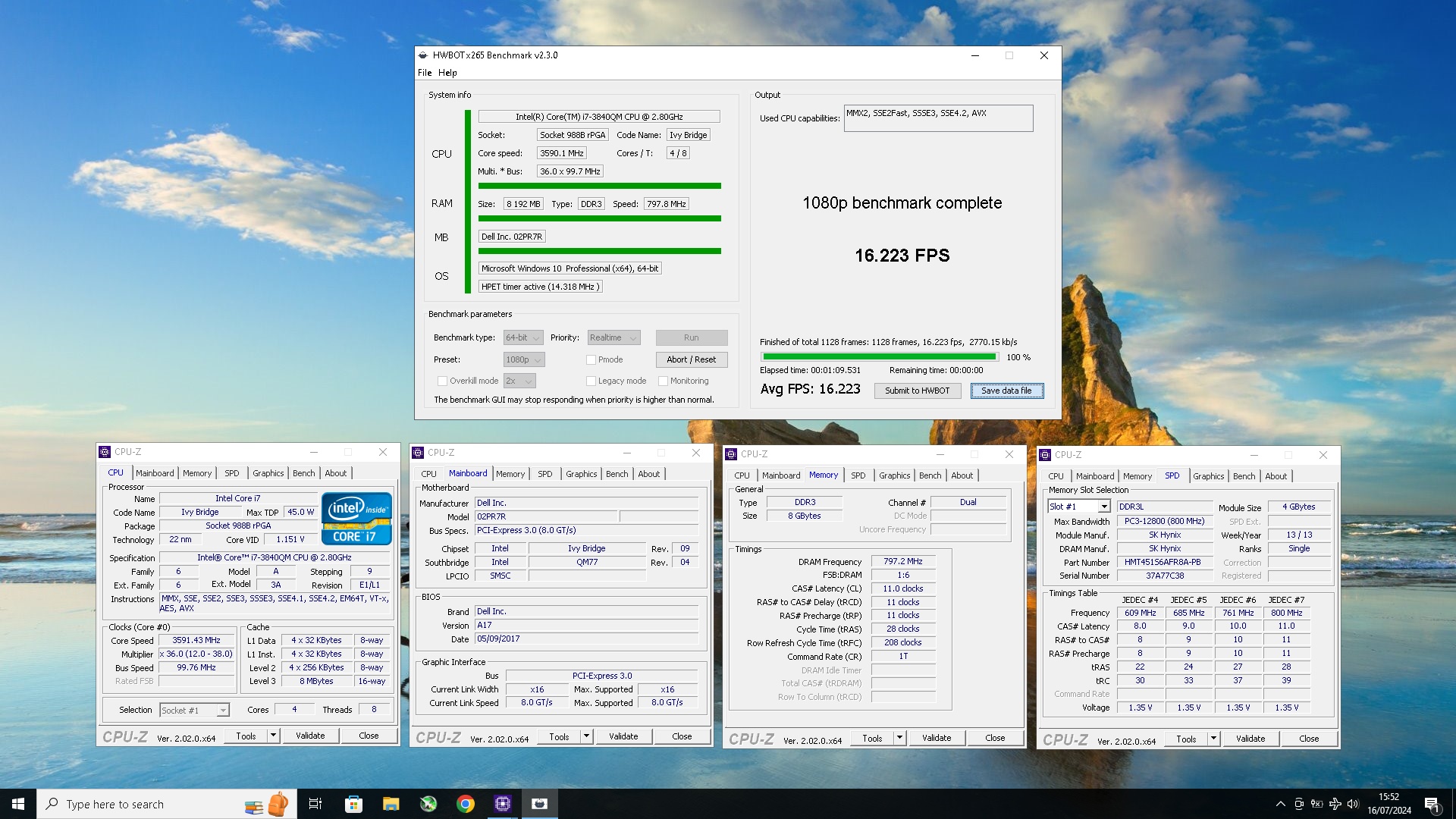The height and width of the screenshot is (819, 1456).
Task: Click the Intel Core i7 logo badge
Action: [356, 519]
